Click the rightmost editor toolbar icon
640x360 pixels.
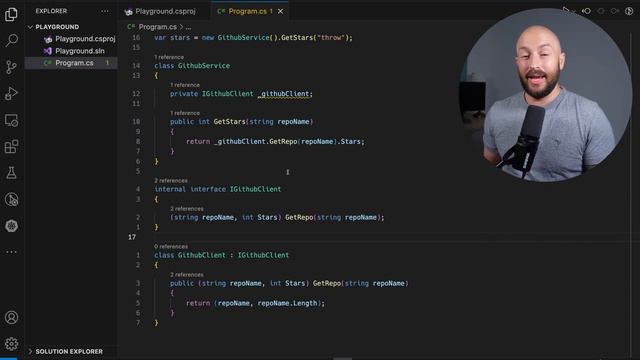pos(629,11)
